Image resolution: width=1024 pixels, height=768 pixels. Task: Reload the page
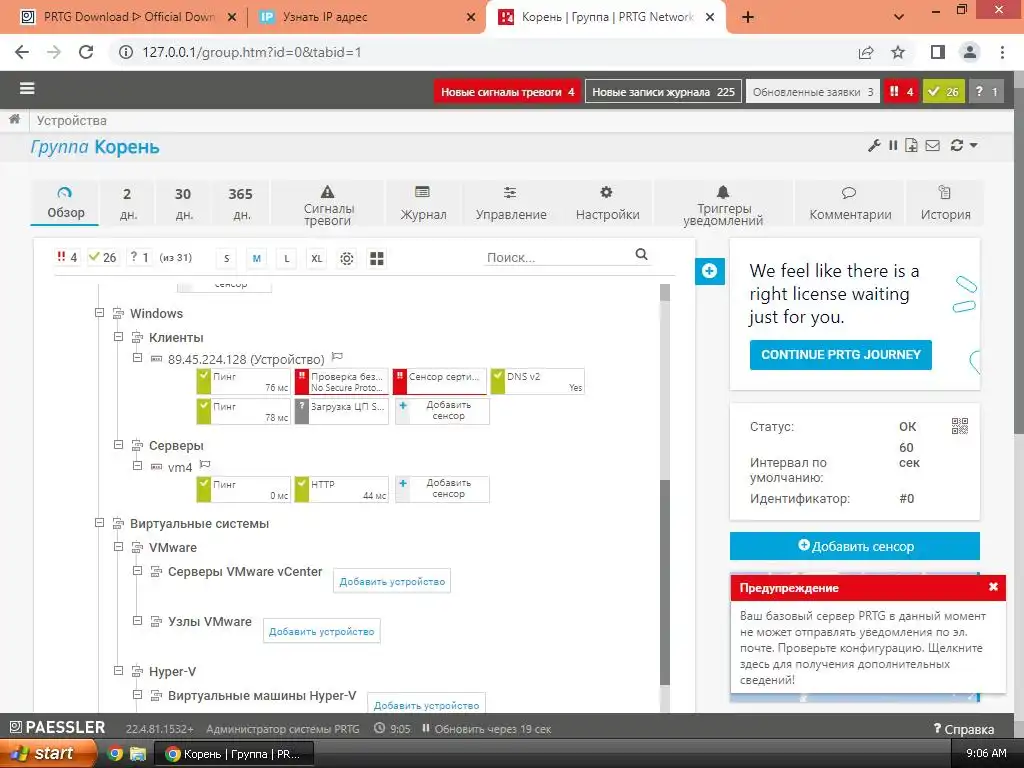click(x=86, y=52)
